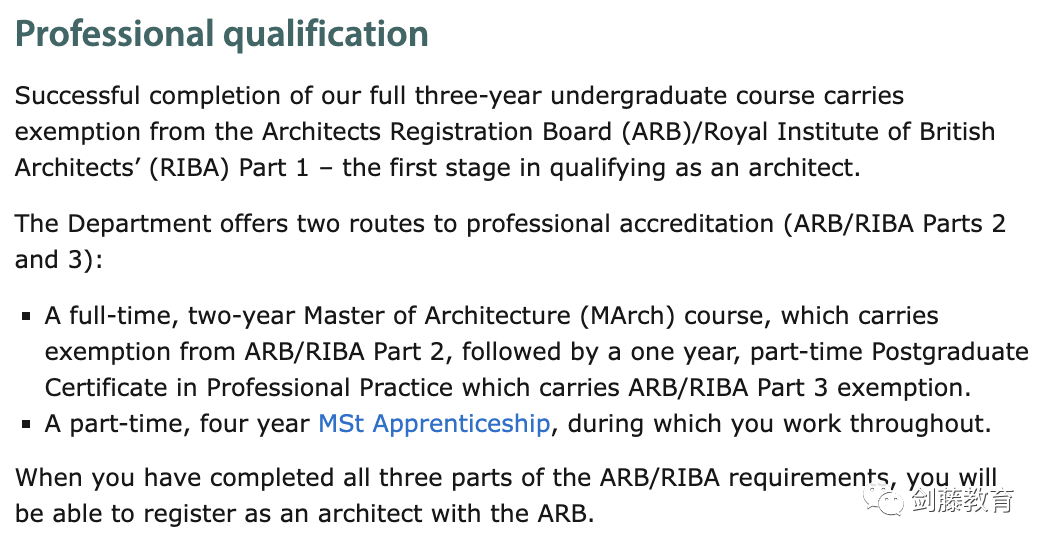Click the second bullet marker before part-time
This screenshot has height=546, width=1048.
(x=26, y=424)
